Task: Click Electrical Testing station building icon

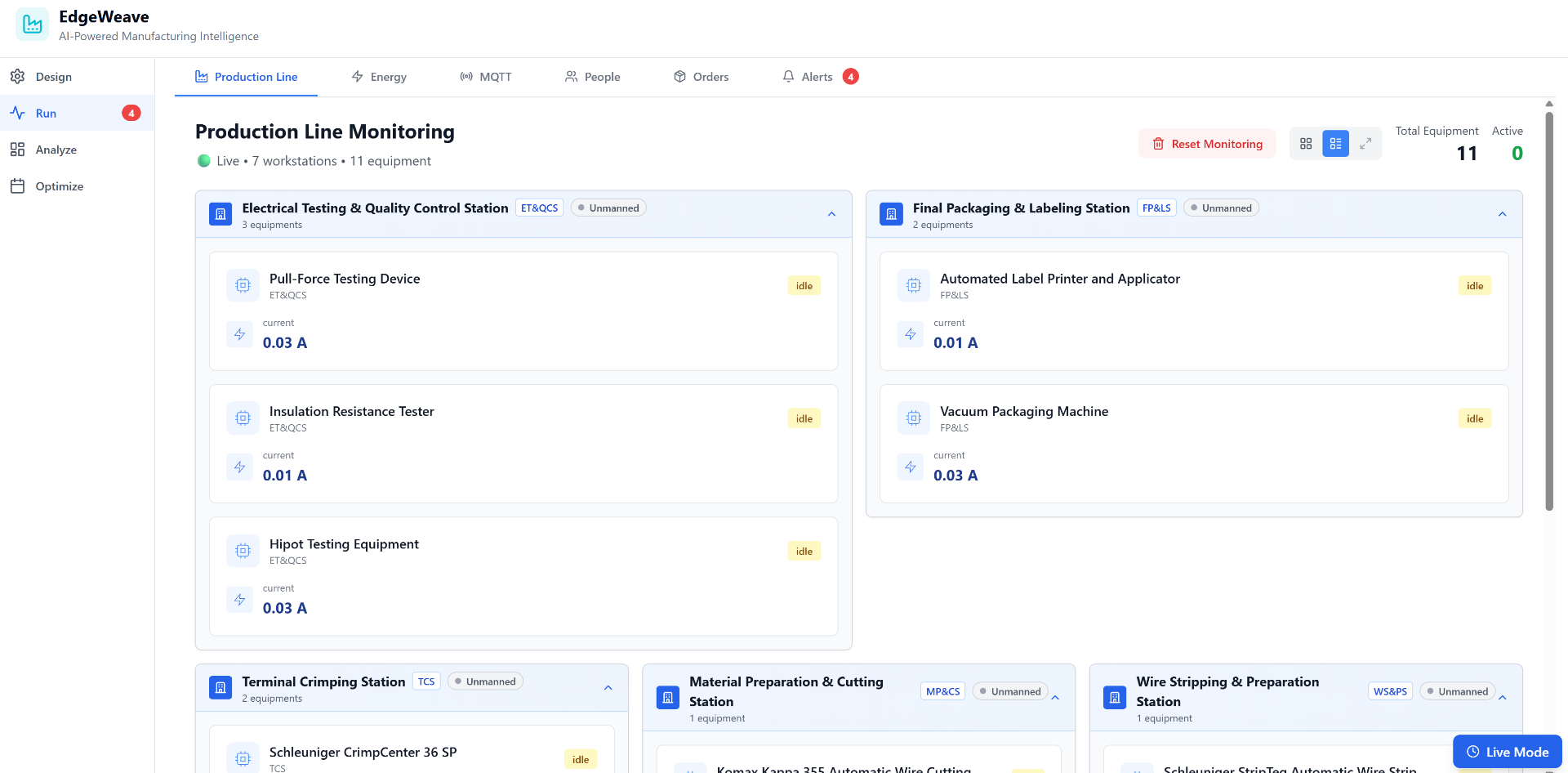Action: tap(220, 214)
